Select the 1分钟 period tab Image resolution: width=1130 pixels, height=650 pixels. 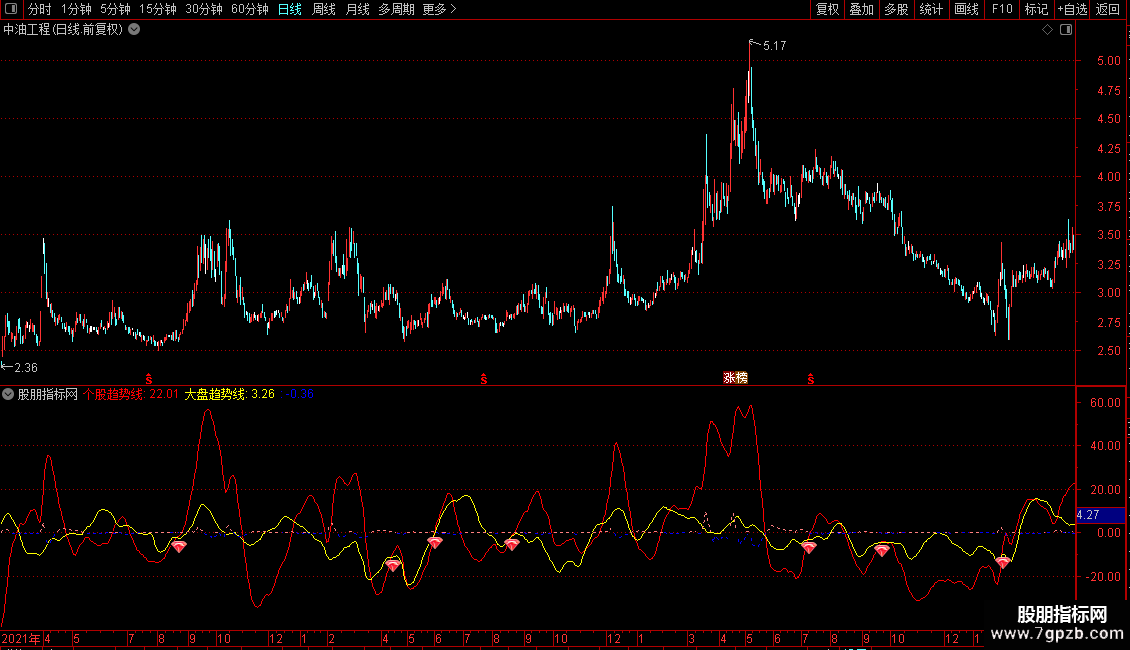pos(76,9)
